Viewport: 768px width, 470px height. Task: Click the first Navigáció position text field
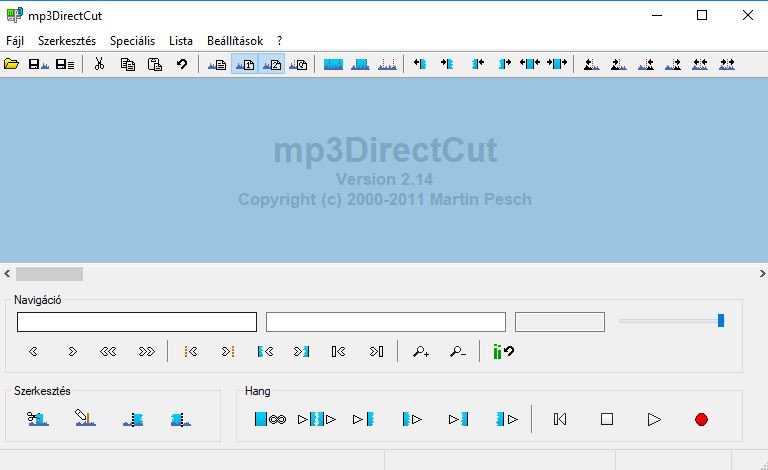pos(137,322)
